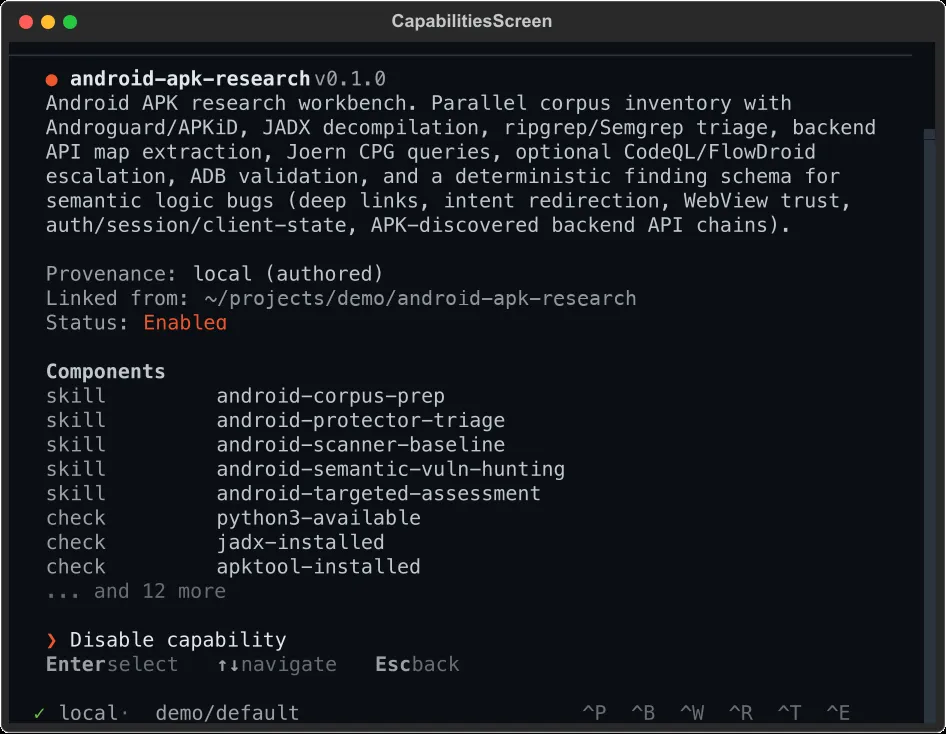Click the ^R shortcut in status bar

tap(741, 713)
